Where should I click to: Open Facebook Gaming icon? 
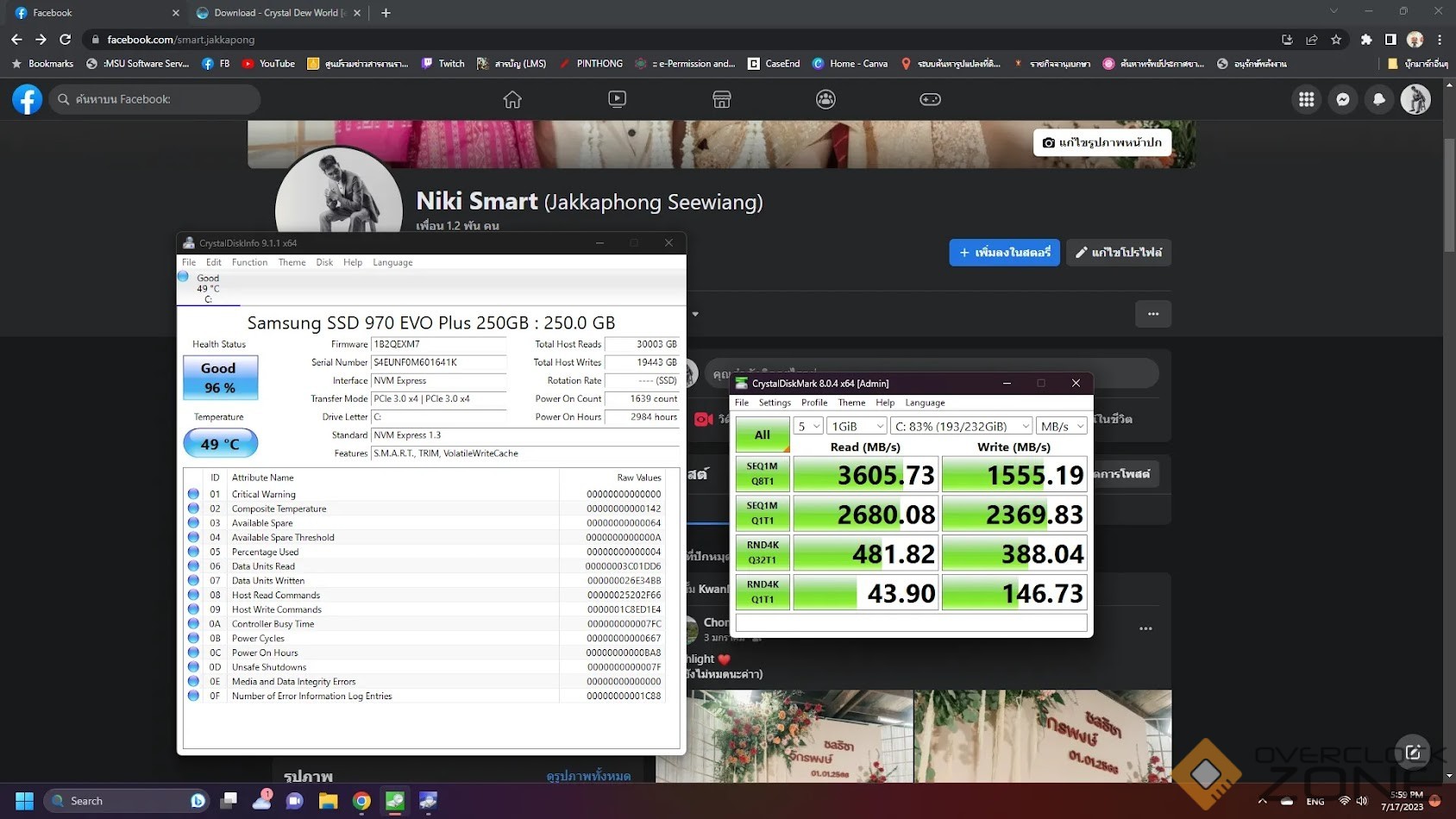coord(930,100)
